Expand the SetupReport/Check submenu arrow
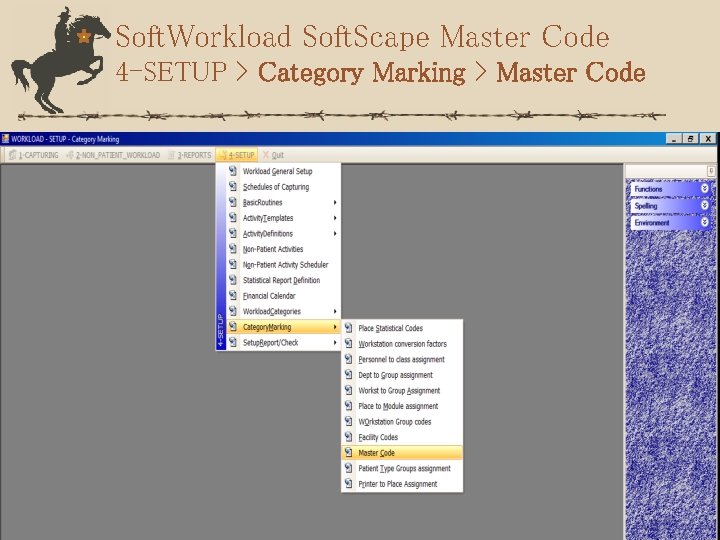The width and height of the screenshot is (720, 540). 335,343
